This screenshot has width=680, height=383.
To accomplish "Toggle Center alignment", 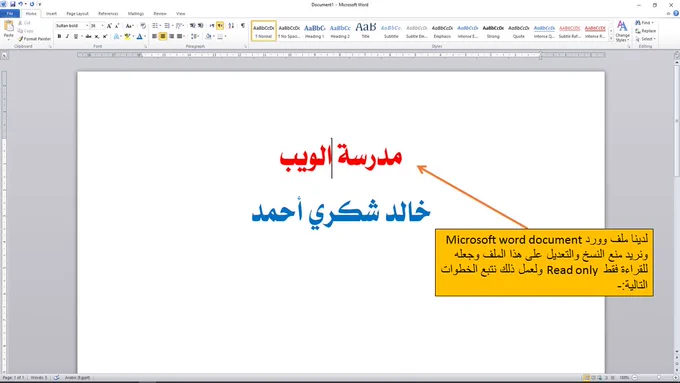I will point(163,36).
